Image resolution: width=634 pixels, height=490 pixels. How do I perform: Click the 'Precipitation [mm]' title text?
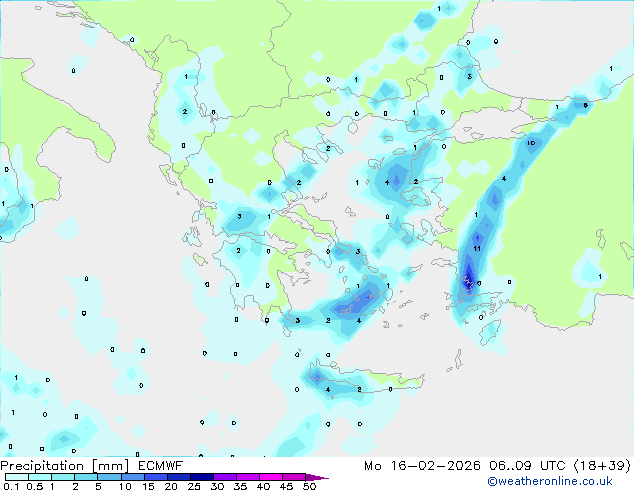(65, 466)
